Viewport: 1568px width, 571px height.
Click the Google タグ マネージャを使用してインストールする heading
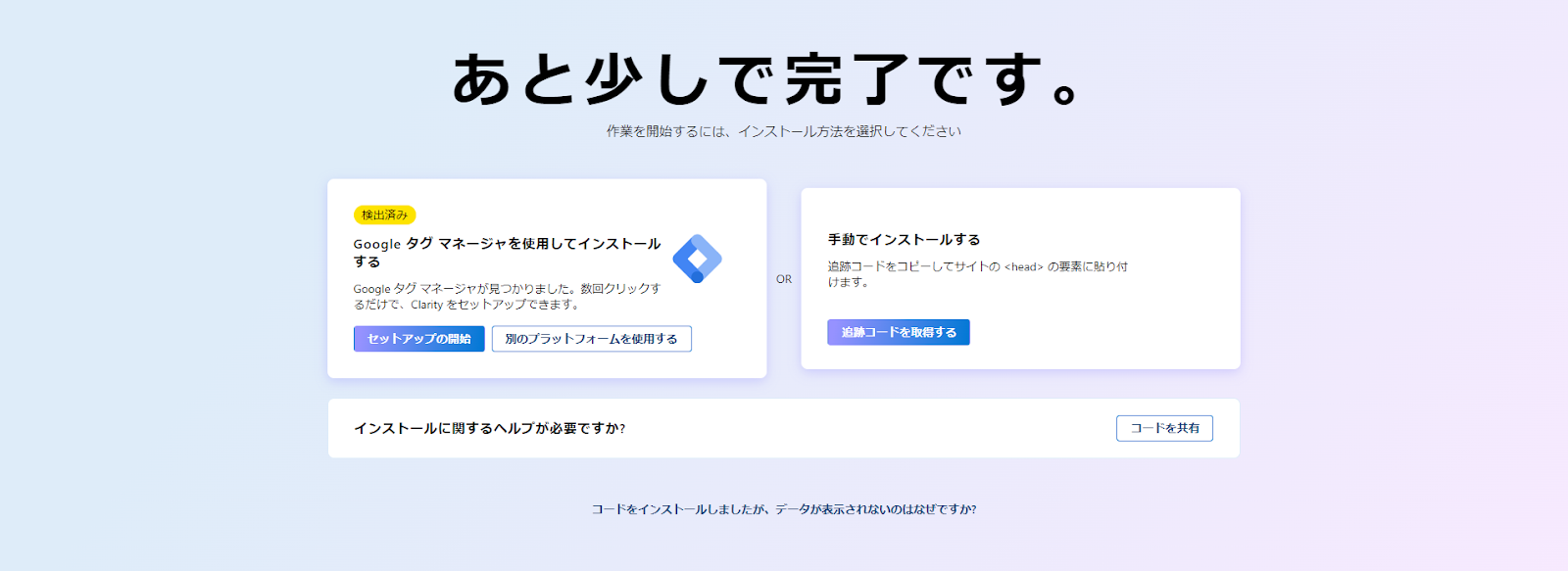pyautogui.click(x=507, y=253)
